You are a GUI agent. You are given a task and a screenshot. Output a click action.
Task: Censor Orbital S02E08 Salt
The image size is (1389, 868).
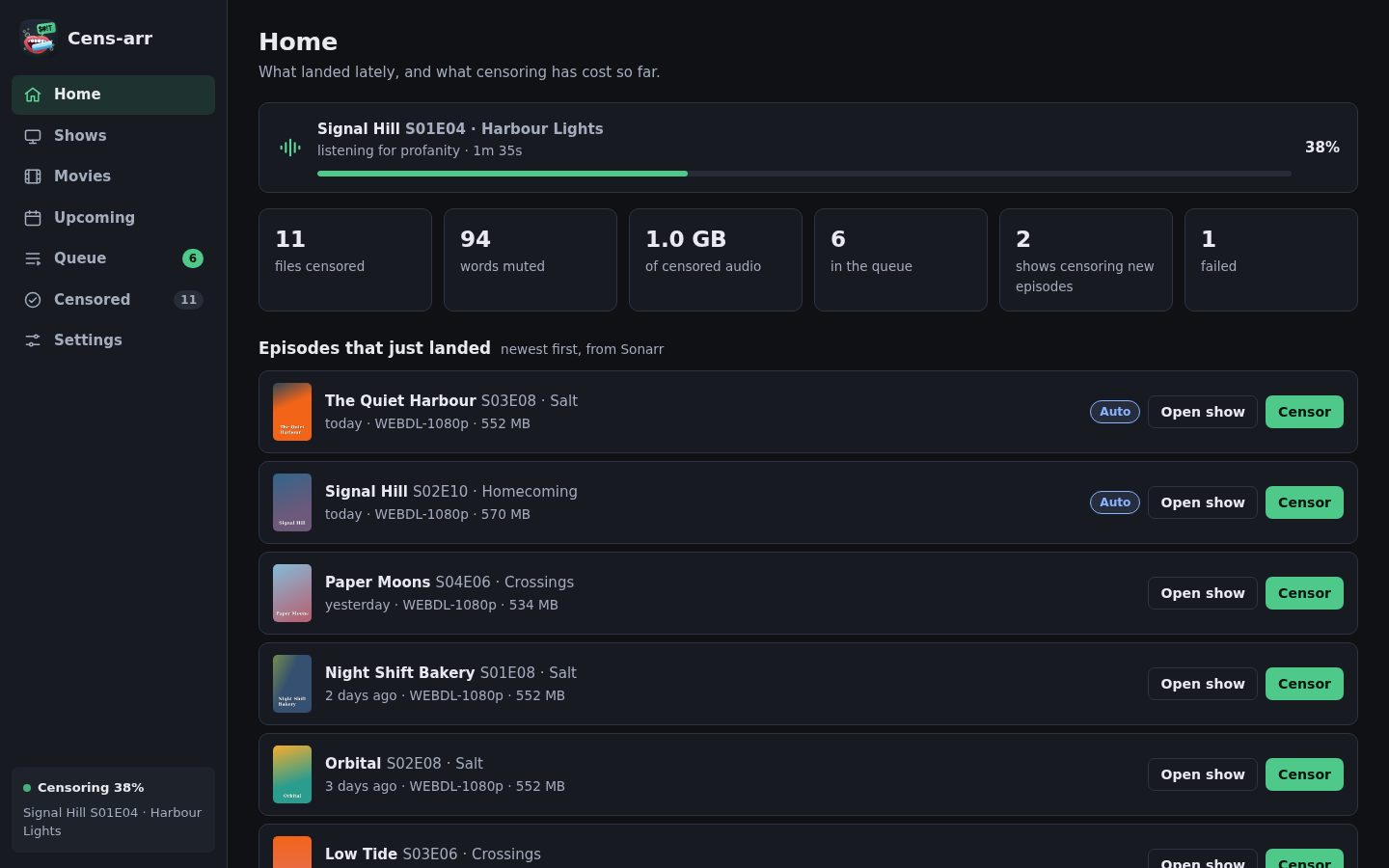click(1304, 774)
